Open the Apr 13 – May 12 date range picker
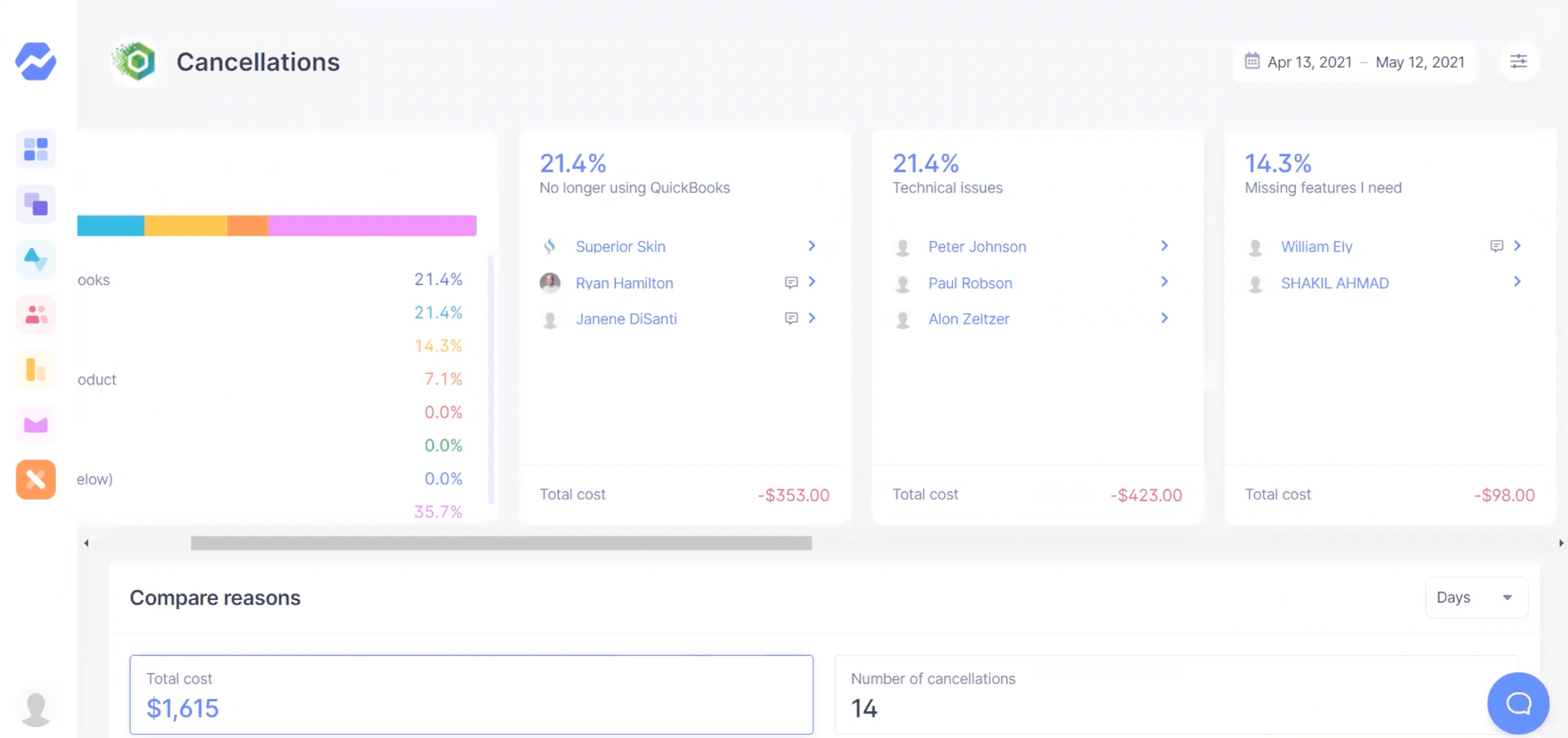This screenshot has width=1568, height=738. (x=1354, y=62)
